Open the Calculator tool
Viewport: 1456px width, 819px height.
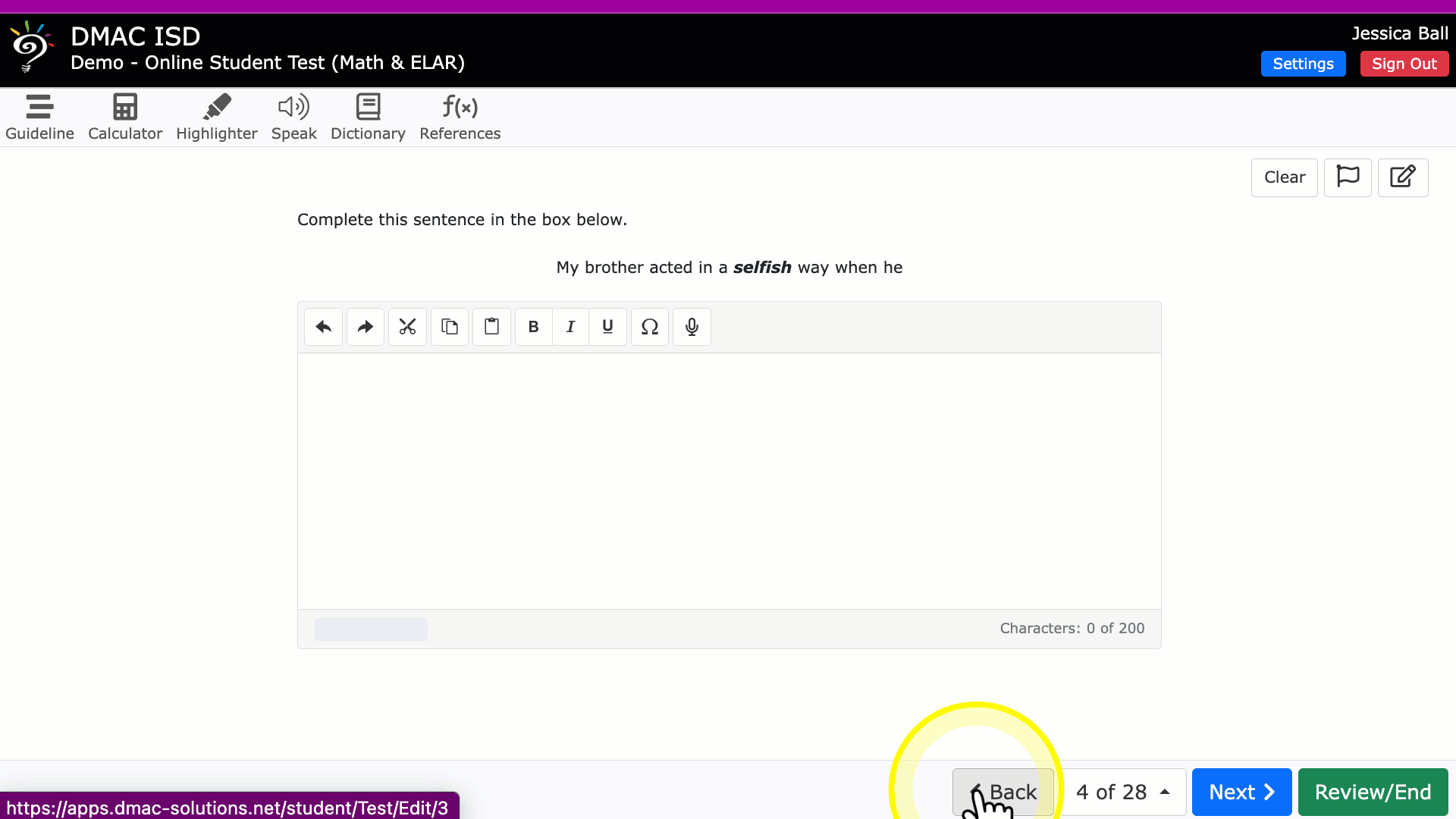125,118
